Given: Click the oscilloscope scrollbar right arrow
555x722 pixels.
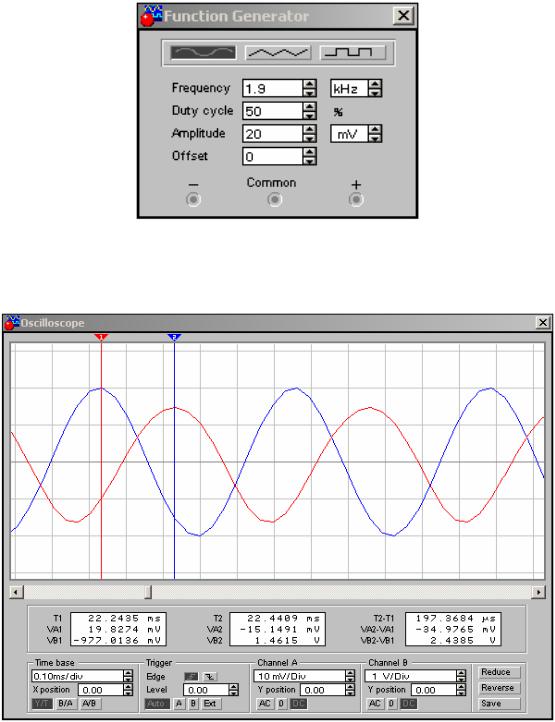Looking at the screenshot, I should [538, 592].
